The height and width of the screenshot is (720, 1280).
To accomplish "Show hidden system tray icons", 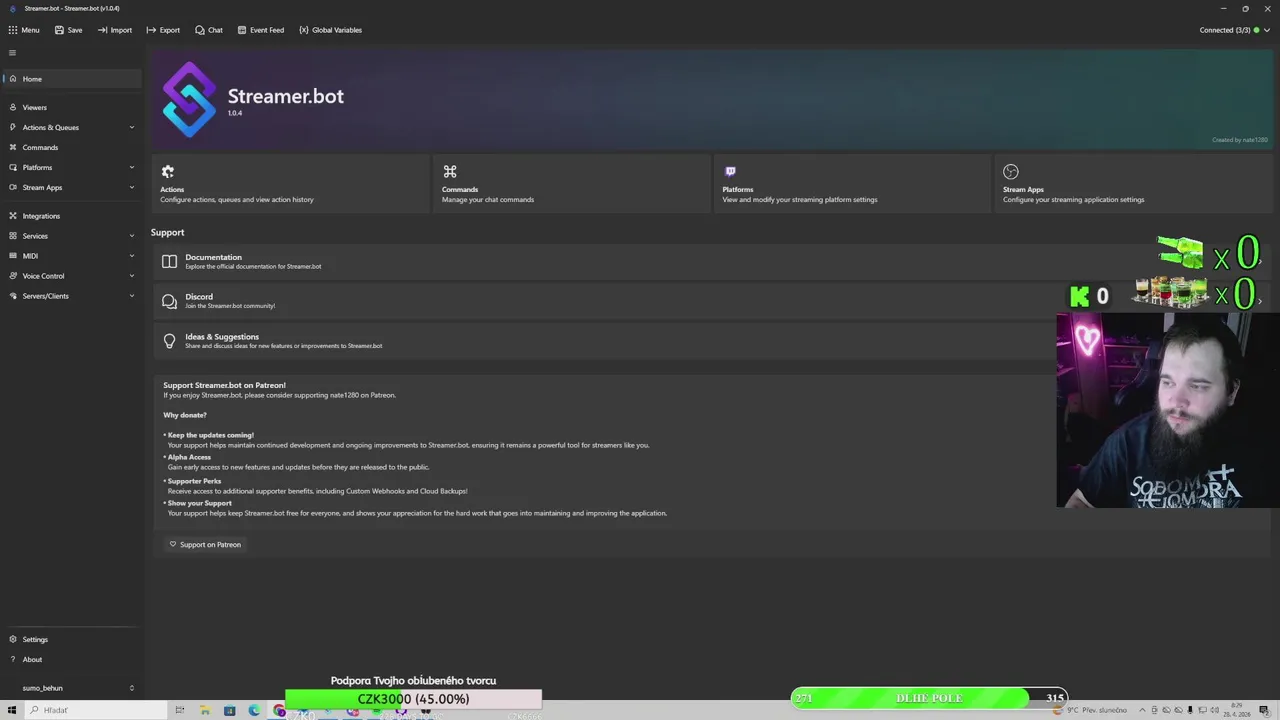I will click(x=1142, y=710).
